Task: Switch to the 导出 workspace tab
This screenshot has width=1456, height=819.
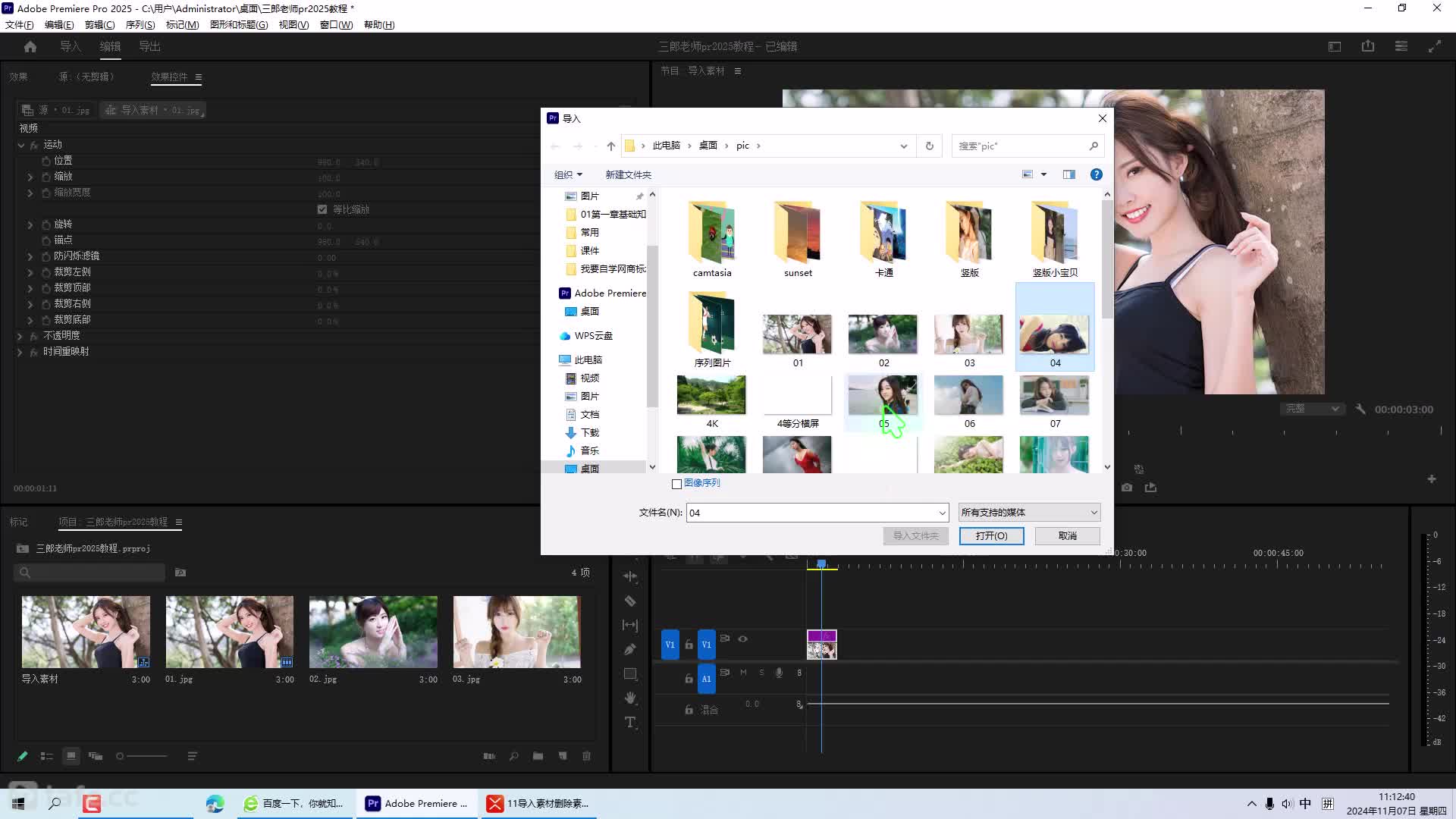Action: click(149, 46)
